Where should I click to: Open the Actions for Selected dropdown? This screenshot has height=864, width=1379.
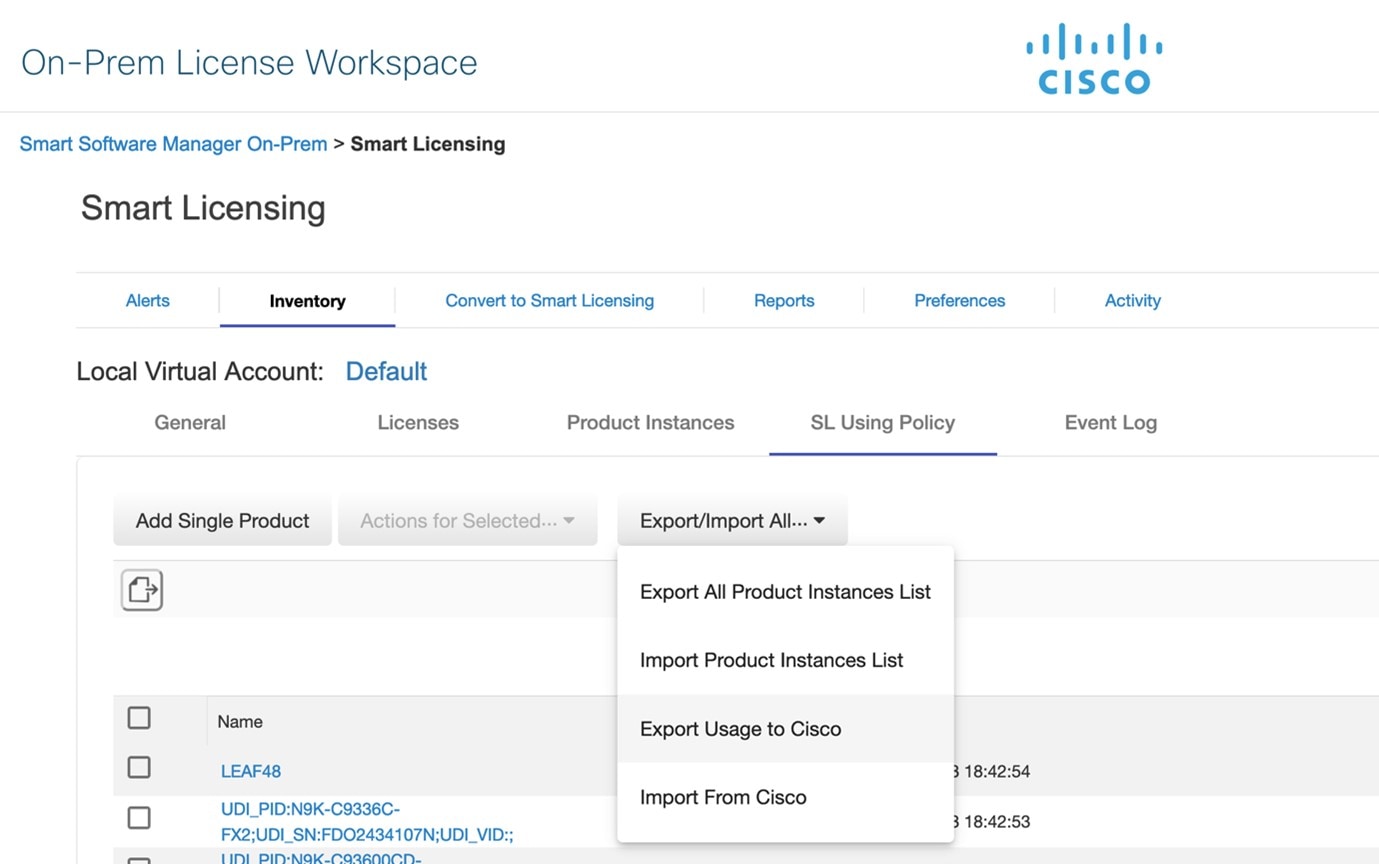(467, 520)
